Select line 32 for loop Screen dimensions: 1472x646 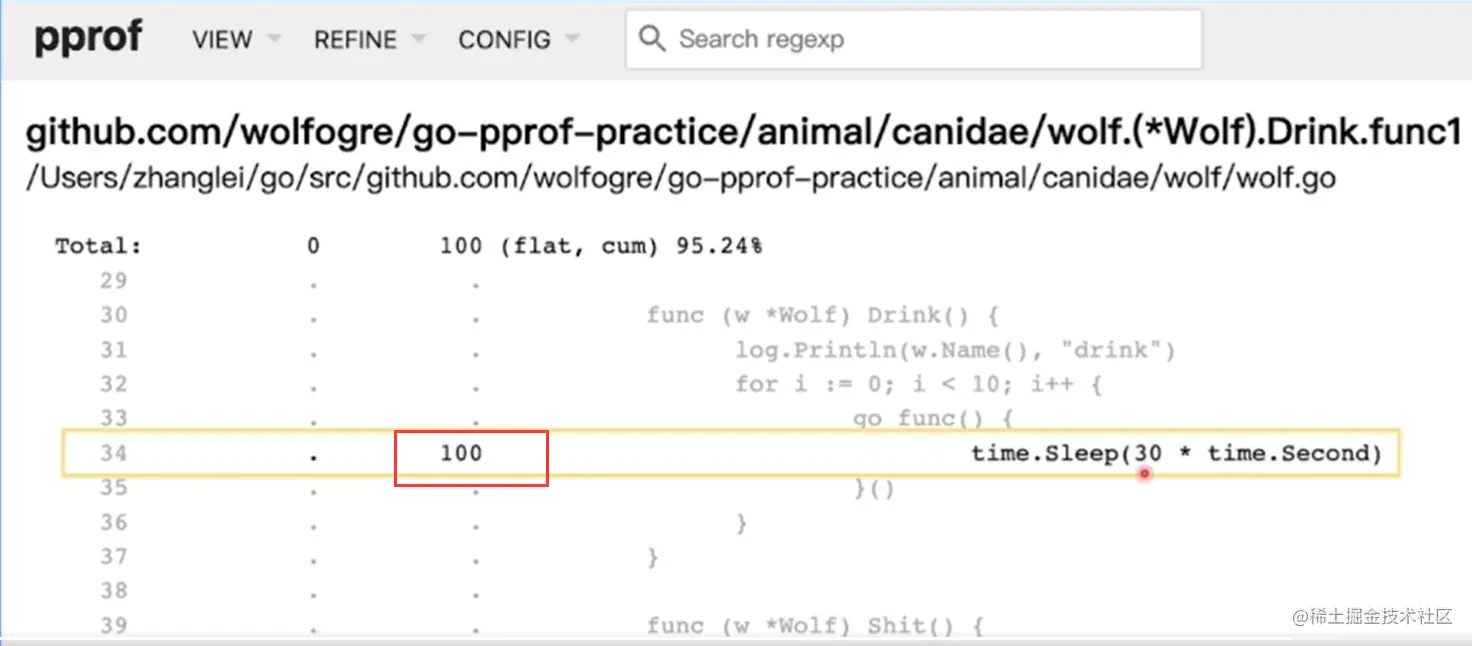pyautogui.click(x=918, y=384)
